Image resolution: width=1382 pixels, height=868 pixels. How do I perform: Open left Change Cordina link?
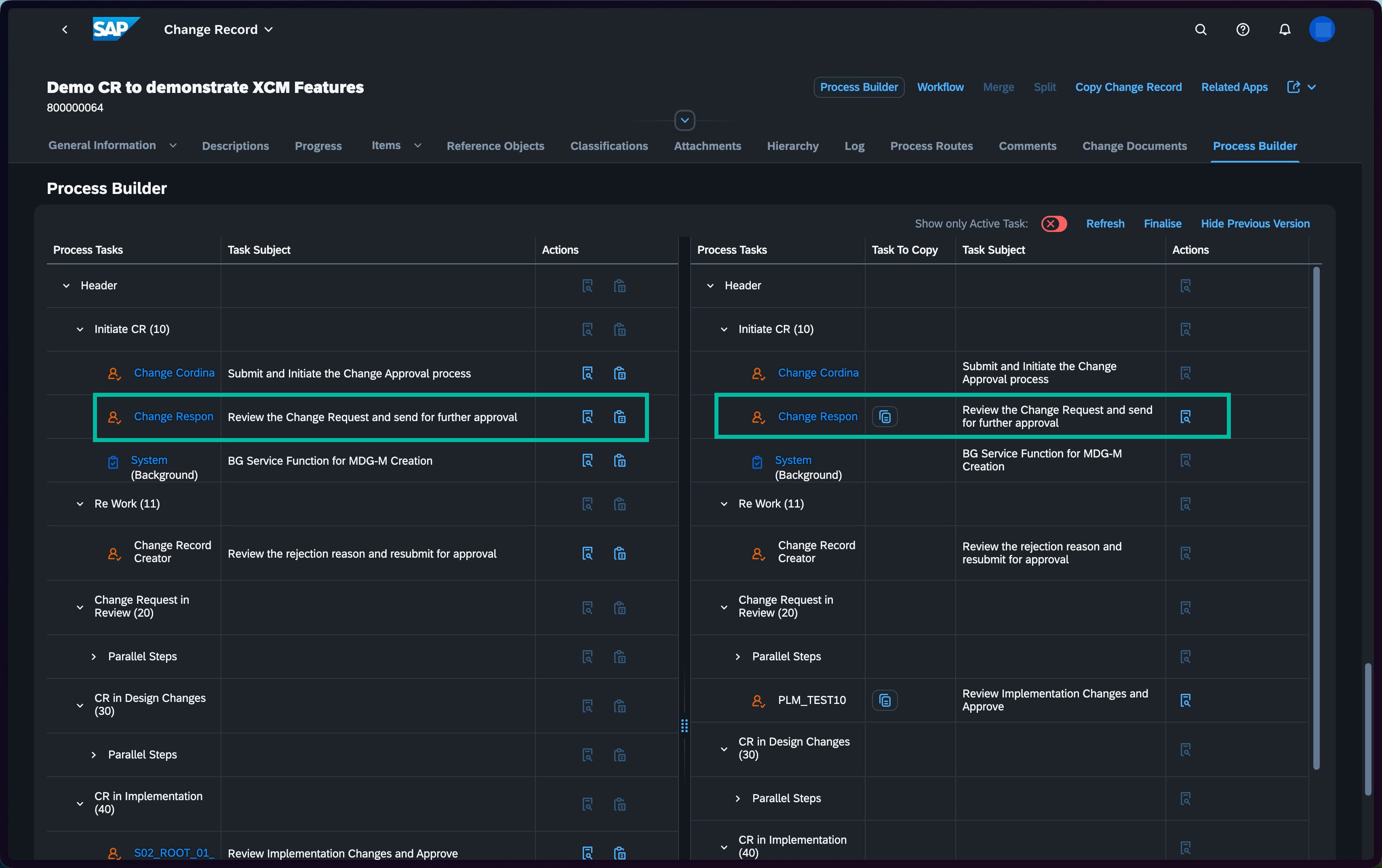(x=175, y=373)
